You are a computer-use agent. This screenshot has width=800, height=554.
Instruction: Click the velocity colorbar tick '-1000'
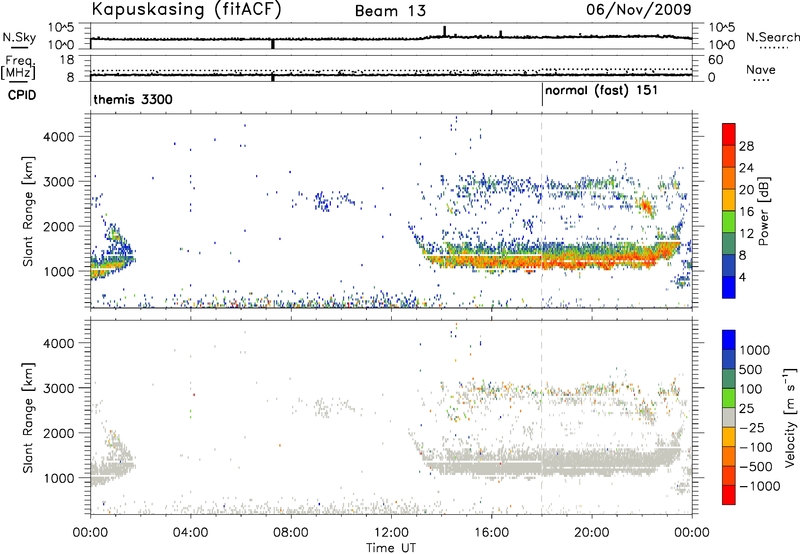click(x=759, y=486)
